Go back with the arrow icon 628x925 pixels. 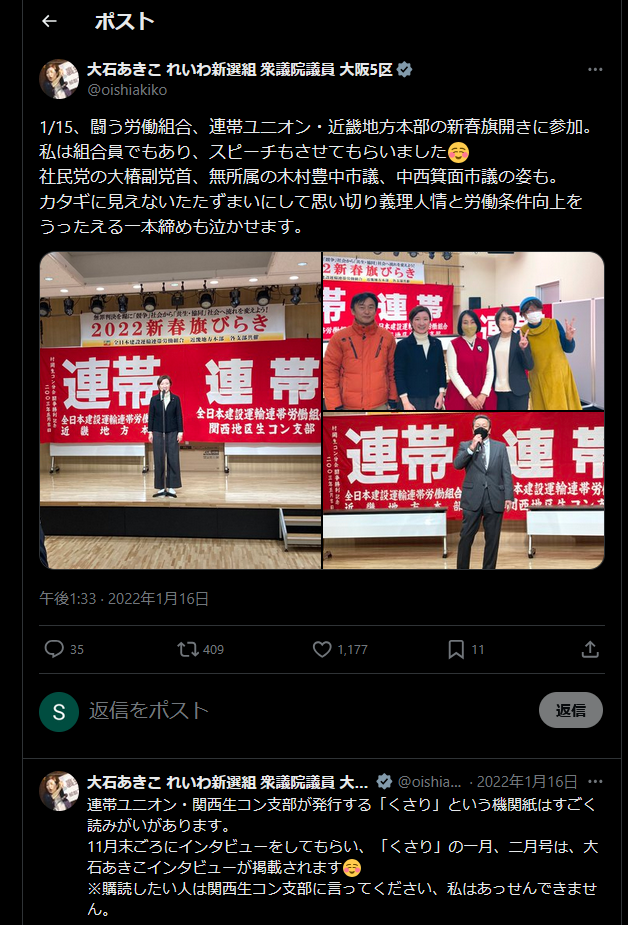[x=50, y=22]
